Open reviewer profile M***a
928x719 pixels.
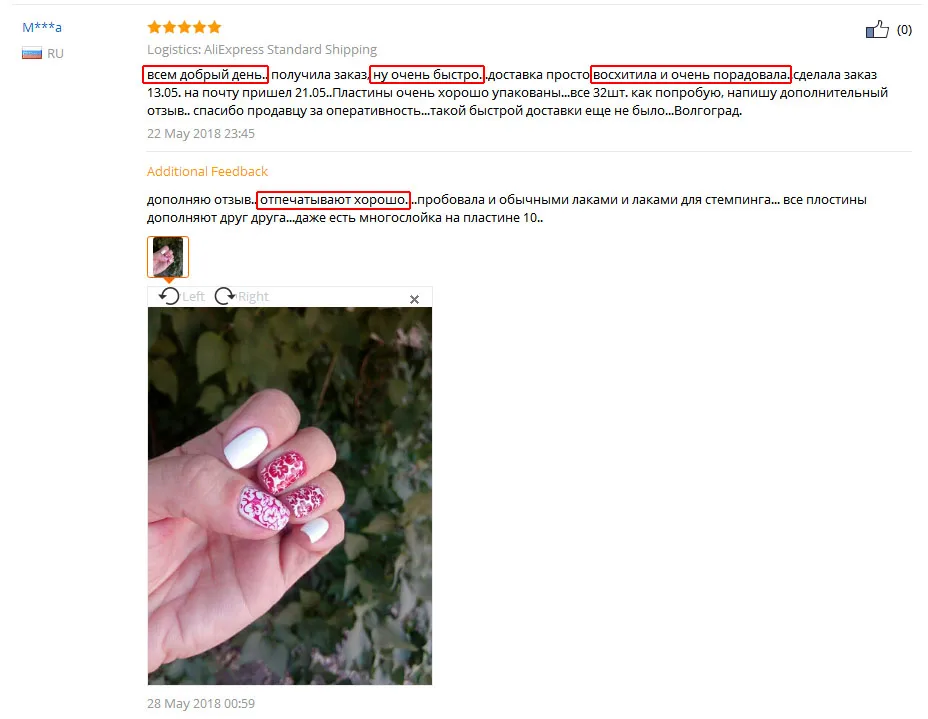click(x=42, y=27)
